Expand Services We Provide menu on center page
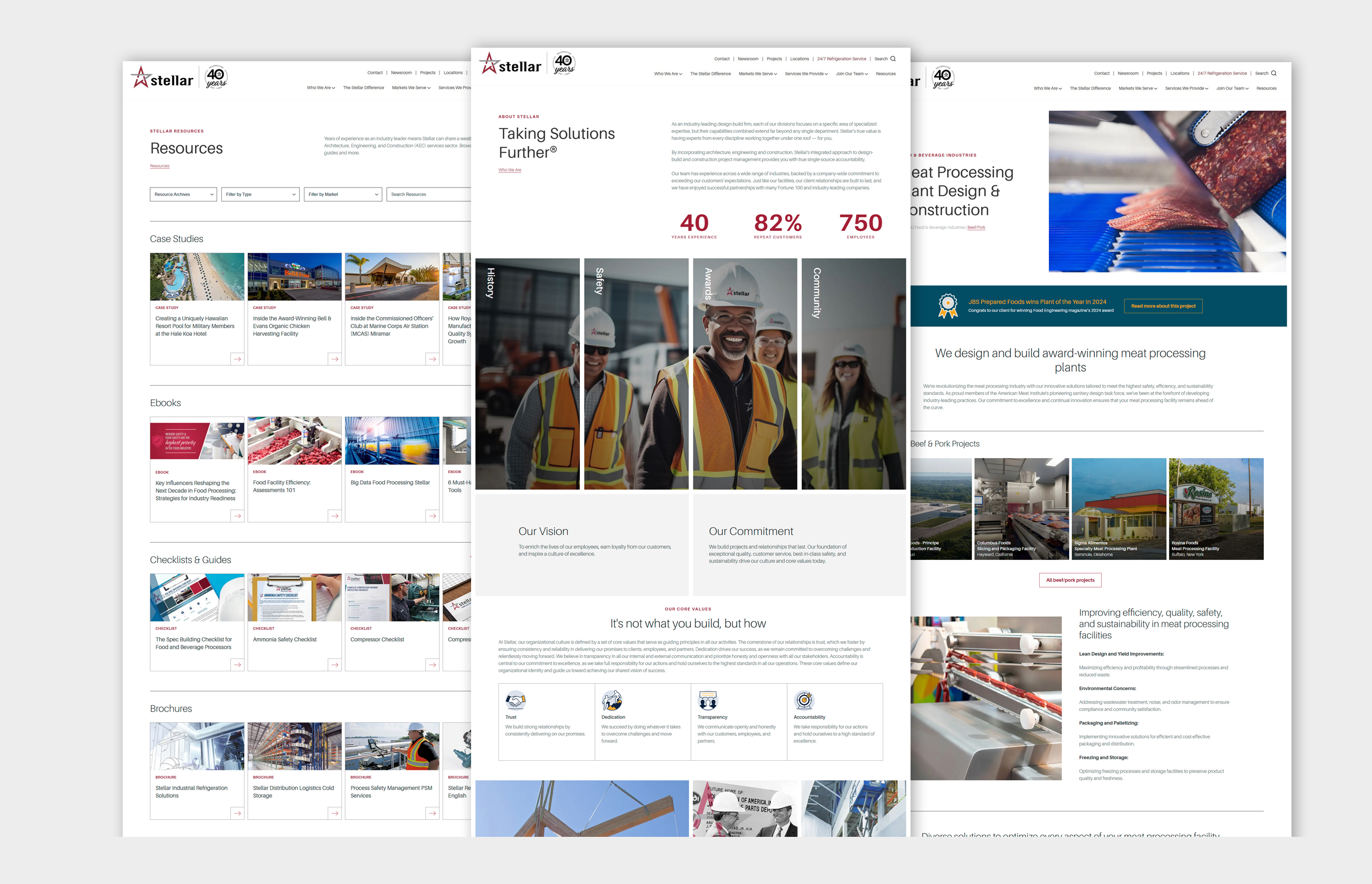This screenshot has width=1372, height=884. coord(806,73)
